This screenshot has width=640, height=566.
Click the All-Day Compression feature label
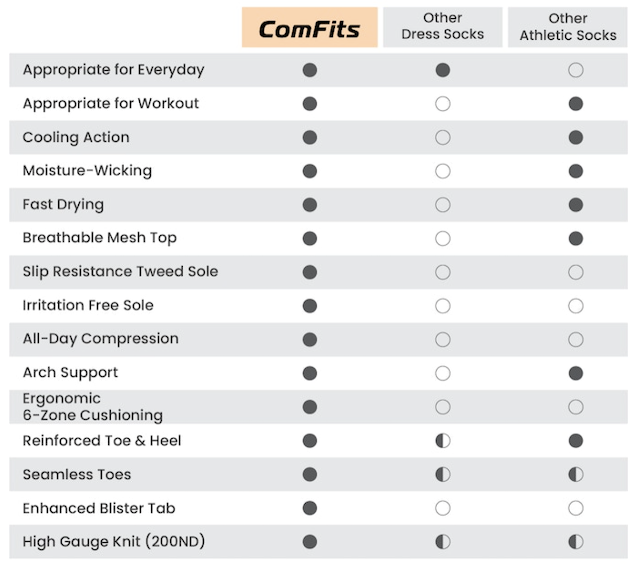(100, 339)
